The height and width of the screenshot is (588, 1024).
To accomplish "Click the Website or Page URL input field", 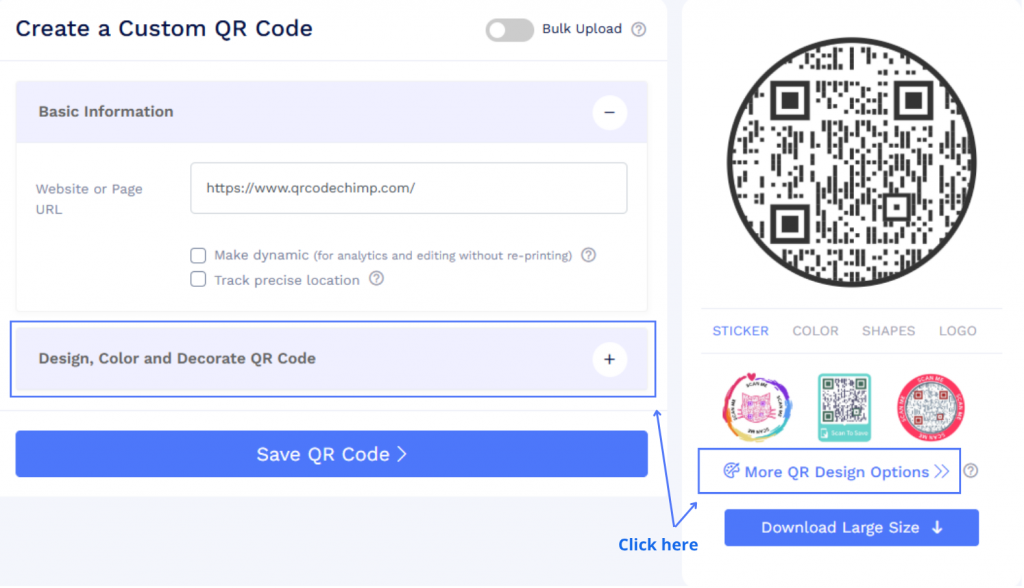I will 409,188.
